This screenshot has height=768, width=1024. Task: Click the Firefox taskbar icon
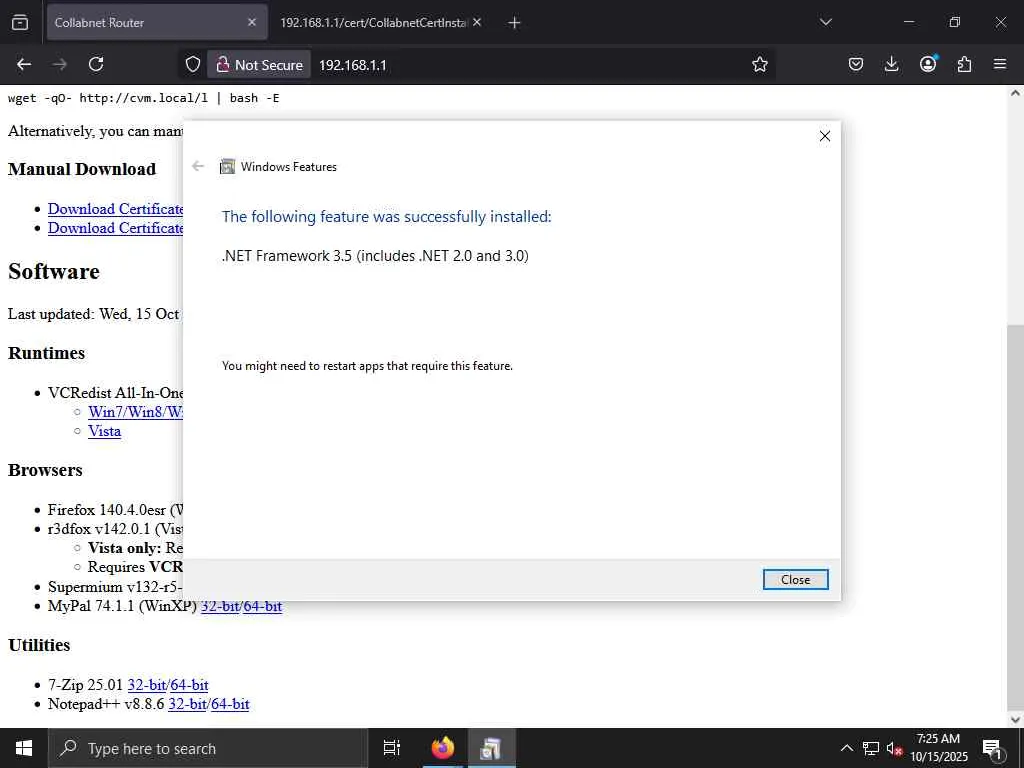[x=442, y=748]
